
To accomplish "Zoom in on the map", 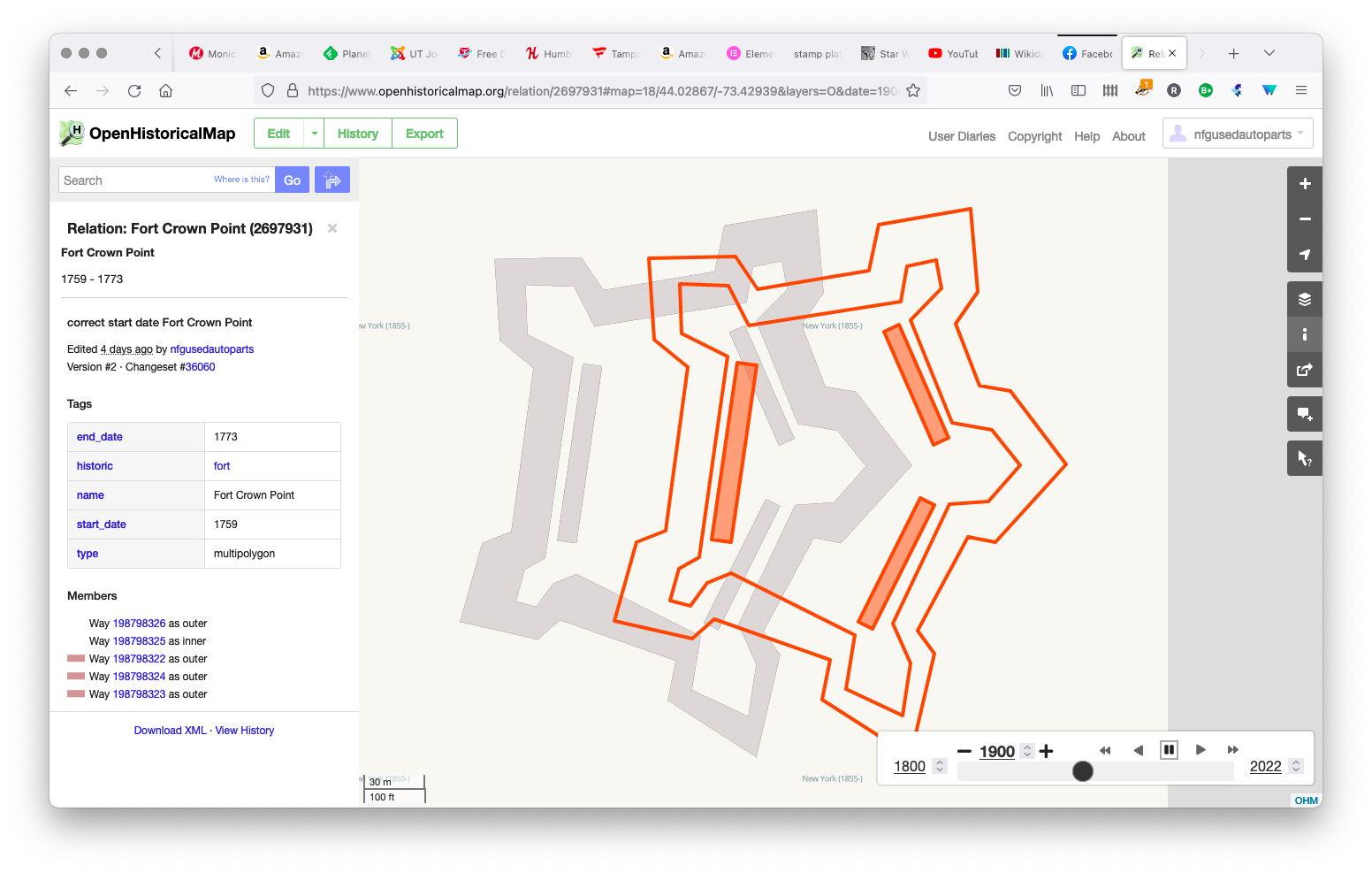I will 1304,183.
